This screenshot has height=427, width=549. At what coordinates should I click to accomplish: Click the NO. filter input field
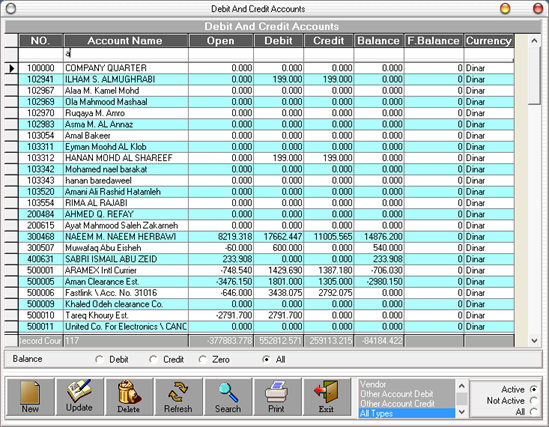[41, 54]
